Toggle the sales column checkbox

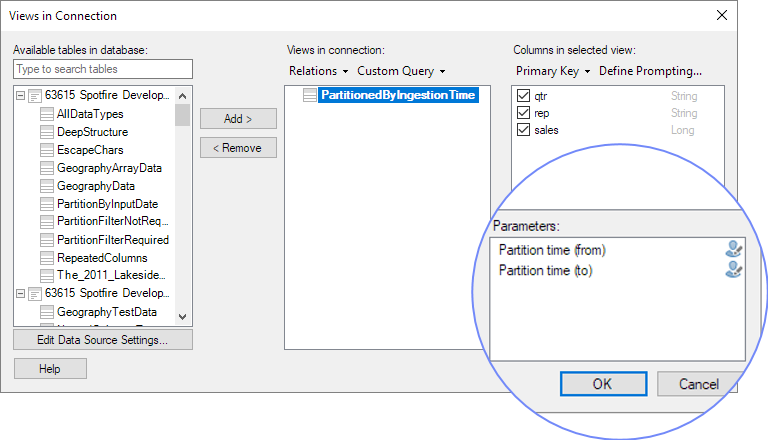pos(523,130)
